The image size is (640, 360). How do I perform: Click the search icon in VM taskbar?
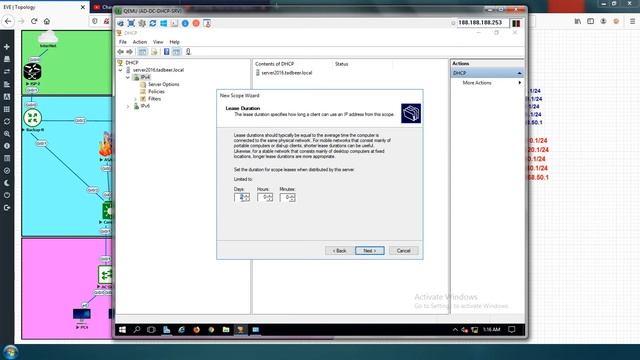point(137,329)
